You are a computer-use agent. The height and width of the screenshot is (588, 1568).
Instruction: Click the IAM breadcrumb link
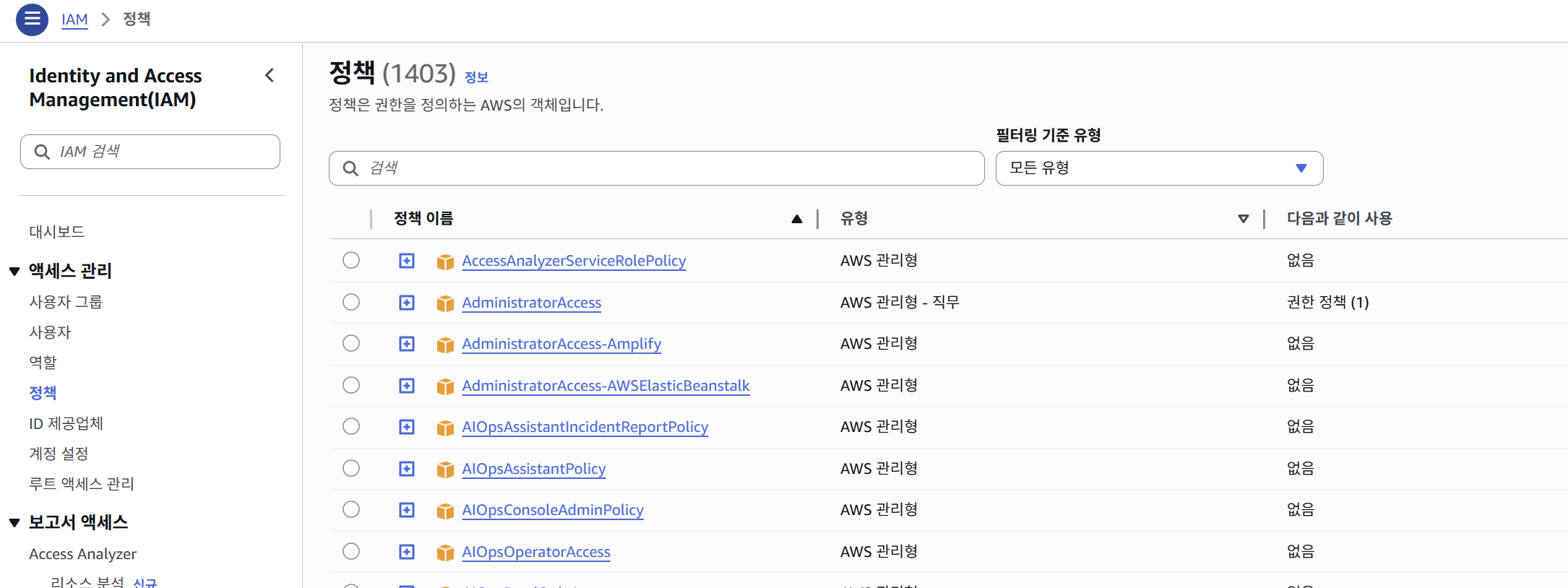74,20
